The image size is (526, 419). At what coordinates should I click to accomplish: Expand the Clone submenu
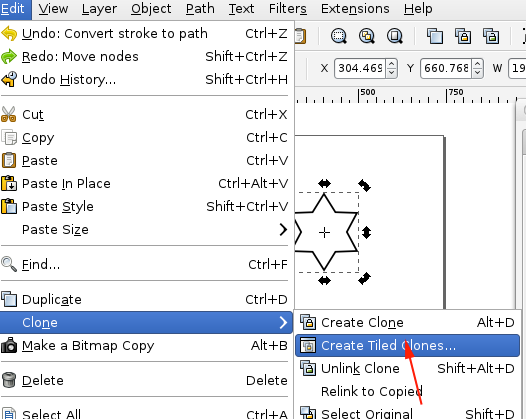tap(145, 323)
